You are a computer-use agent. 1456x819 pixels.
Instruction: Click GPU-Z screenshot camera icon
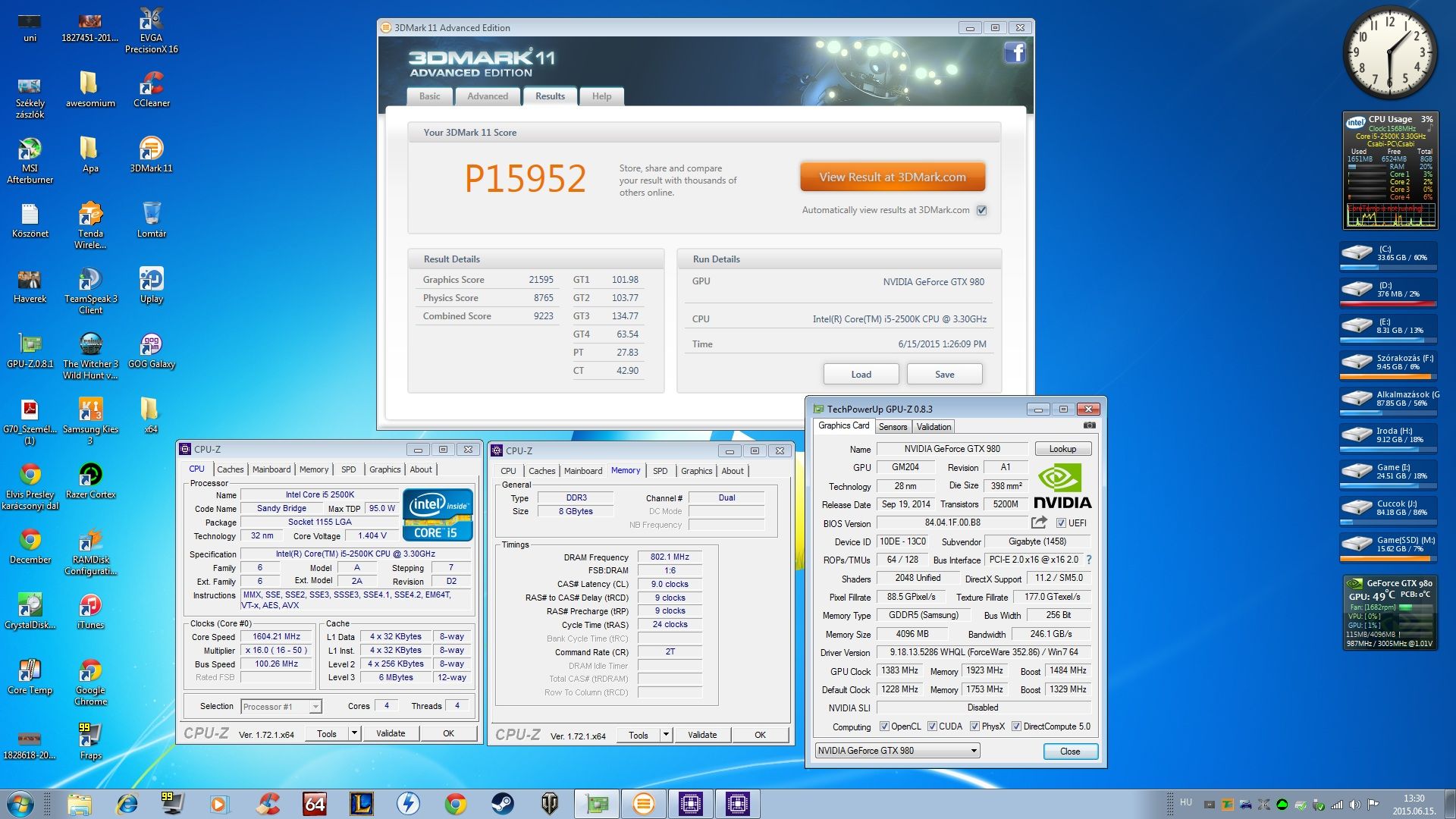1090,425
